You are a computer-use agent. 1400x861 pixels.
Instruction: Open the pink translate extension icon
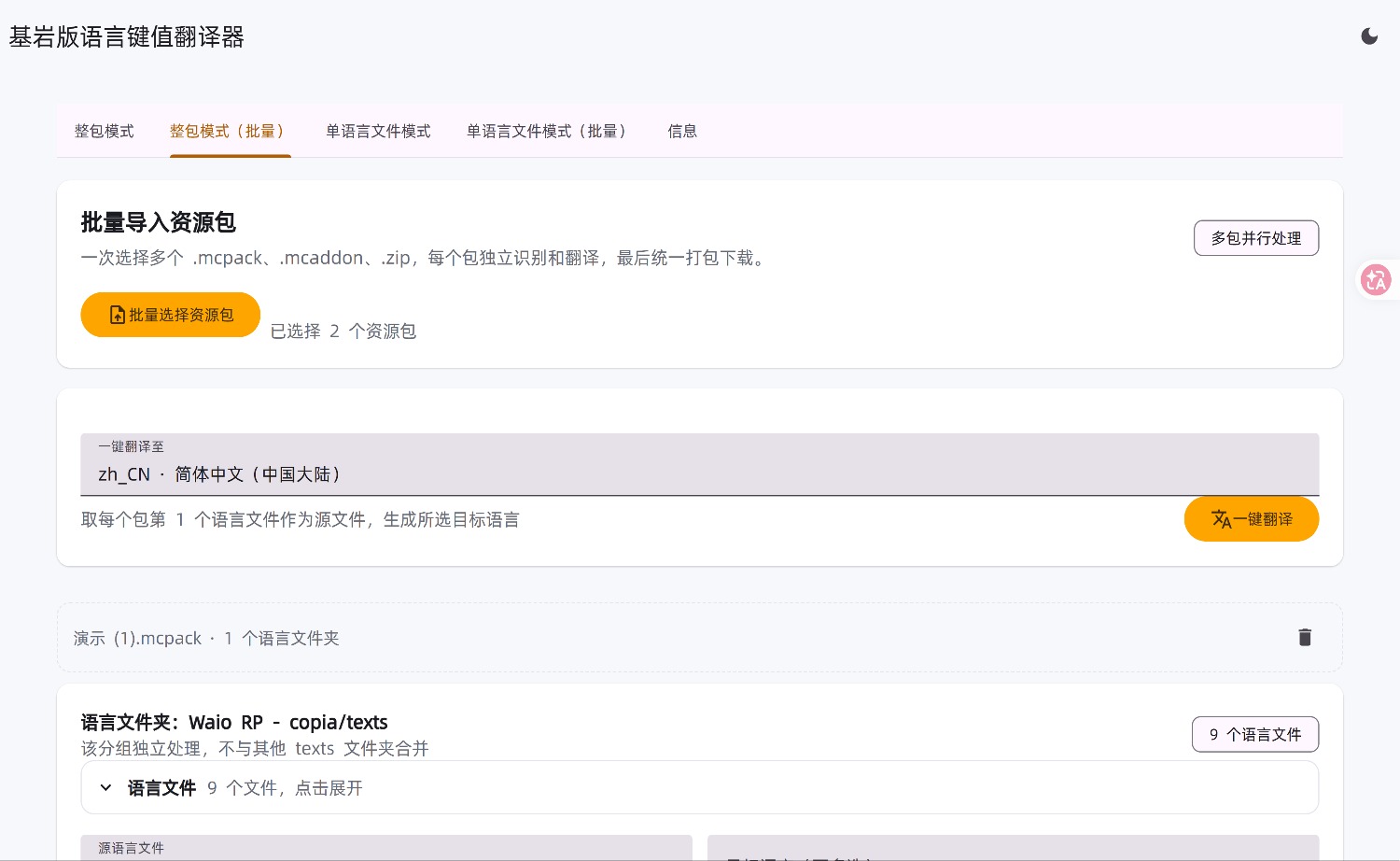1376,279
